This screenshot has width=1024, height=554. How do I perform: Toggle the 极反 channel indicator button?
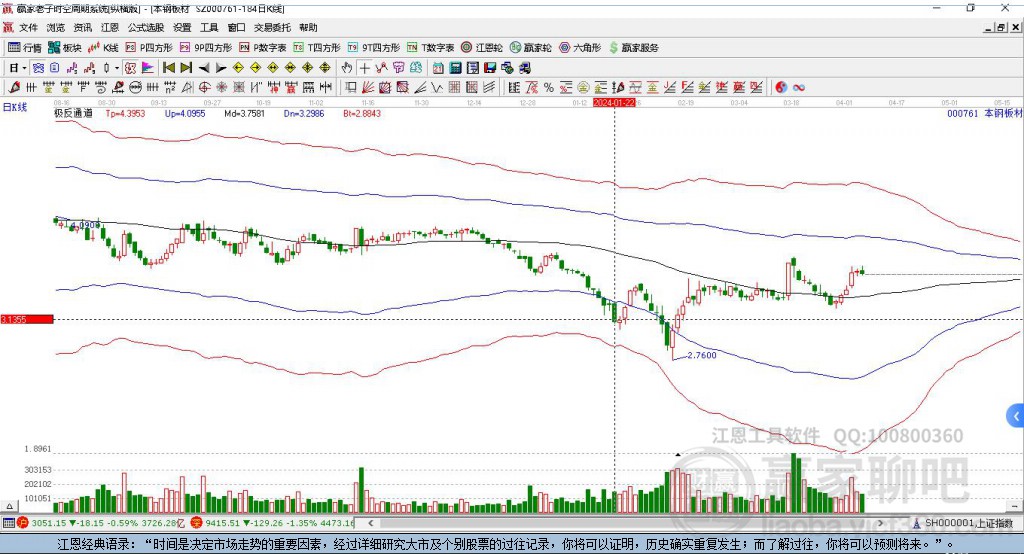point(130,68)
